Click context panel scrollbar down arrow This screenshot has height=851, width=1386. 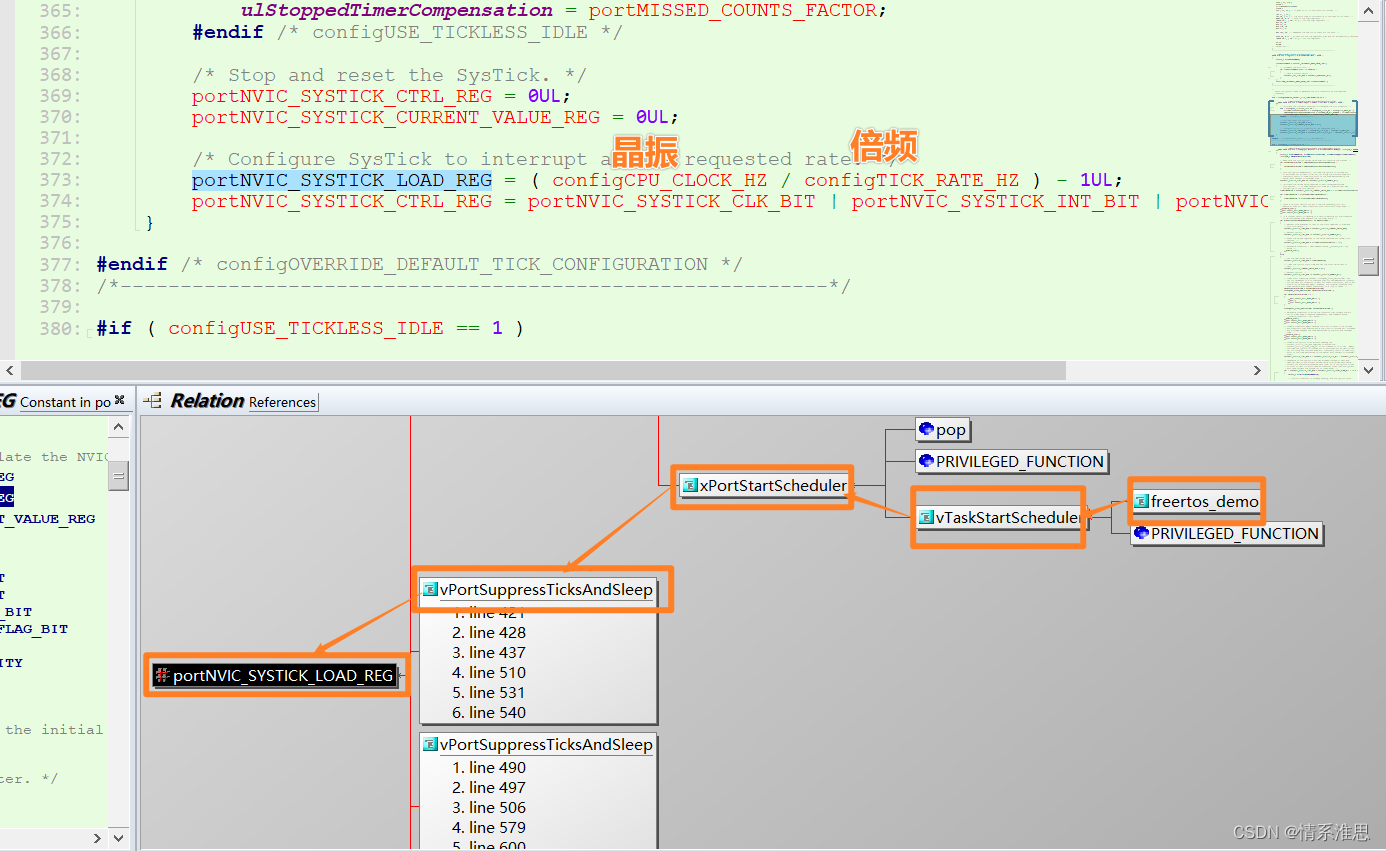click(119, 838)
